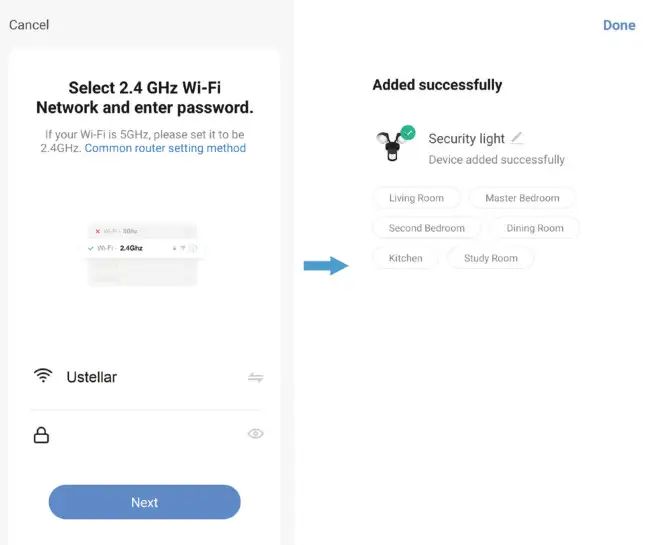
Task: Click the Wi-Fi password input field
Action: tap(145, 435)
